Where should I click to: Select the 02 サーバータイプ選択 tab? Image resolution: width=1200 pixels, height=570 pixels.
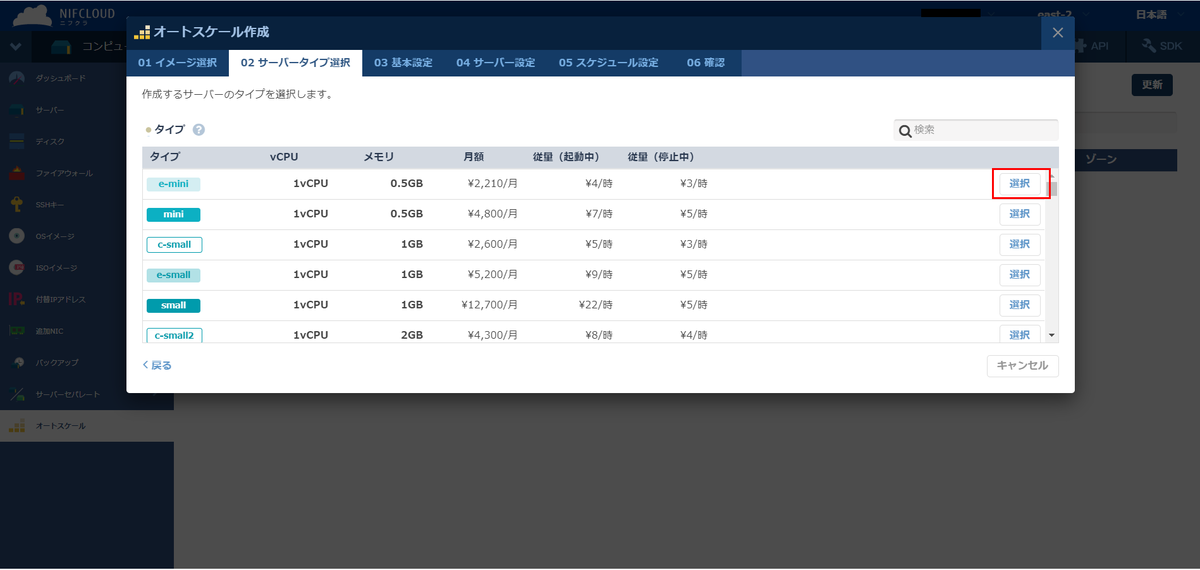click(295, 63)
